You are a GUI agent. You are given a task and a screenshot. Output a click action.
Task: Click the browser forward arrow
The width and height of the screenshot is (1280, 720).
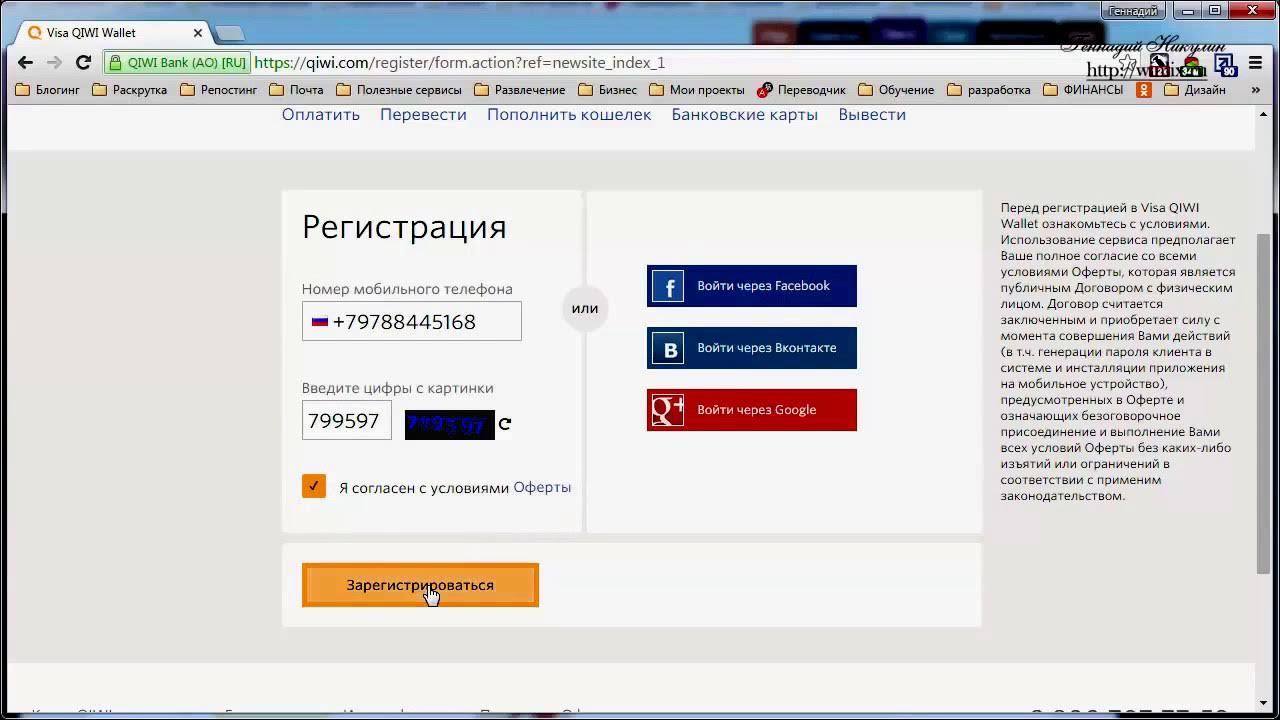pyautogui.click(x=54, y=62)
